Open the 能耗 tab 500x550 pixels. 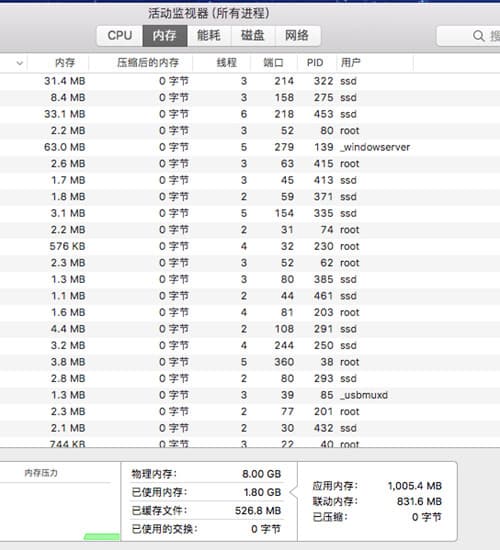(209, 35)
